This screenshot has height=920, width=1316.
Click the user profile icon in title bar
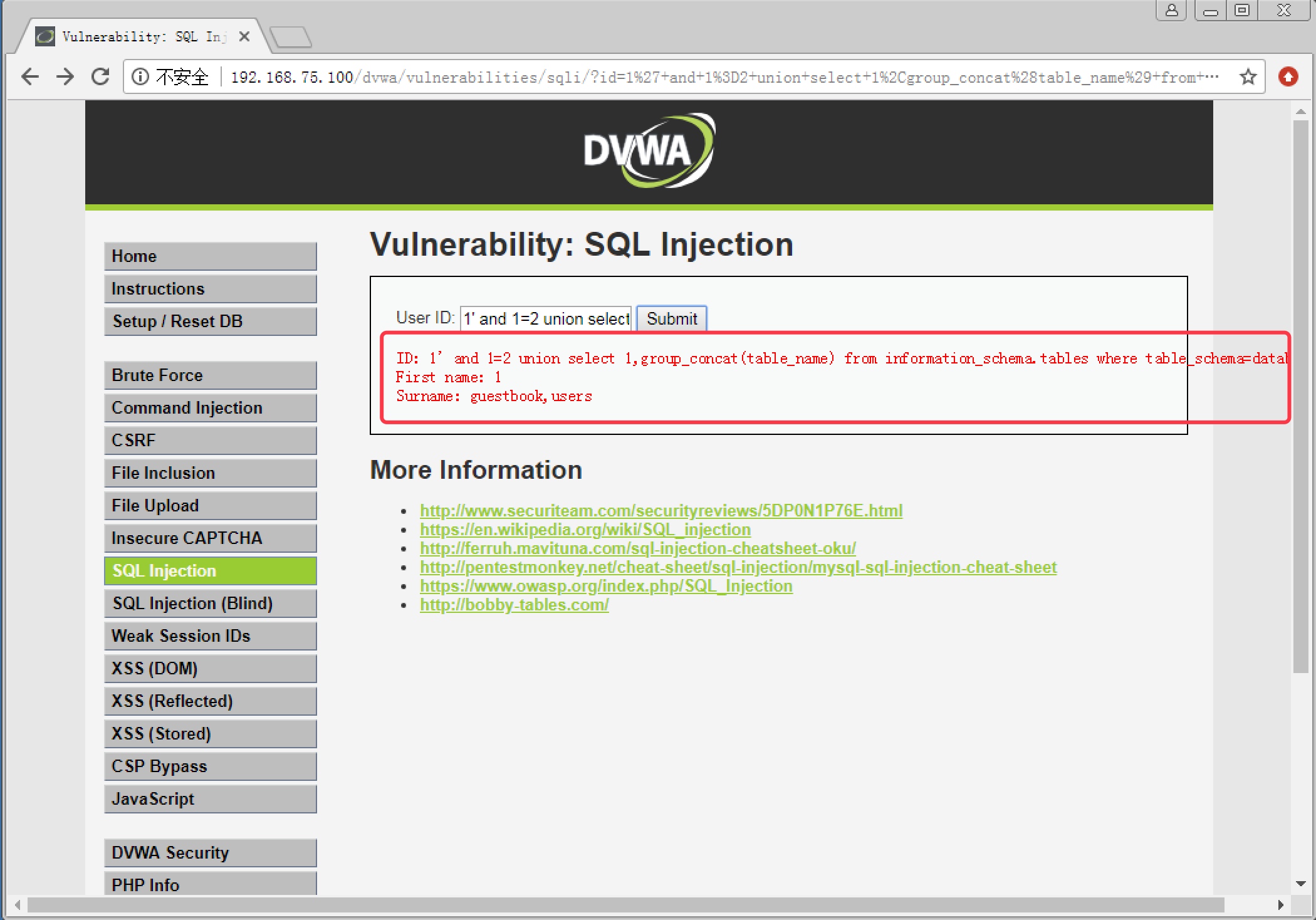[1171, 11]
